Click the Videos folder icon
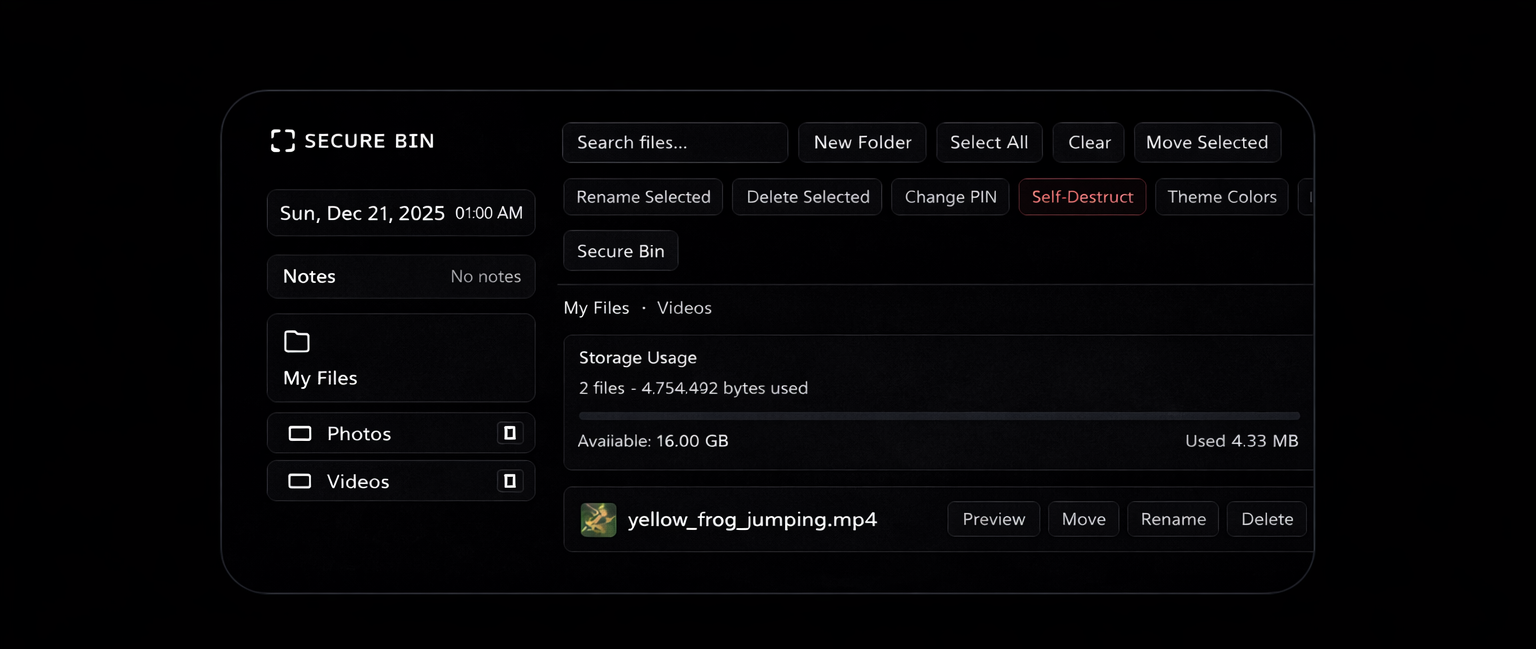This screenshot has width=1536, height=649. (x=299, y=481)
